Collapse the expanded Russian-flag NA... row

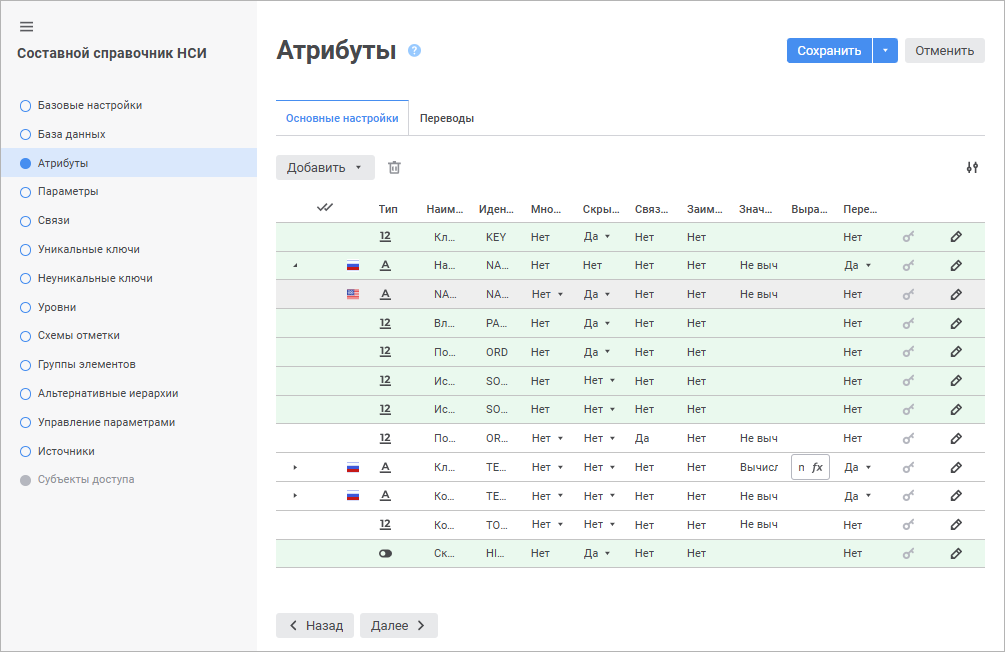[295, 265]
